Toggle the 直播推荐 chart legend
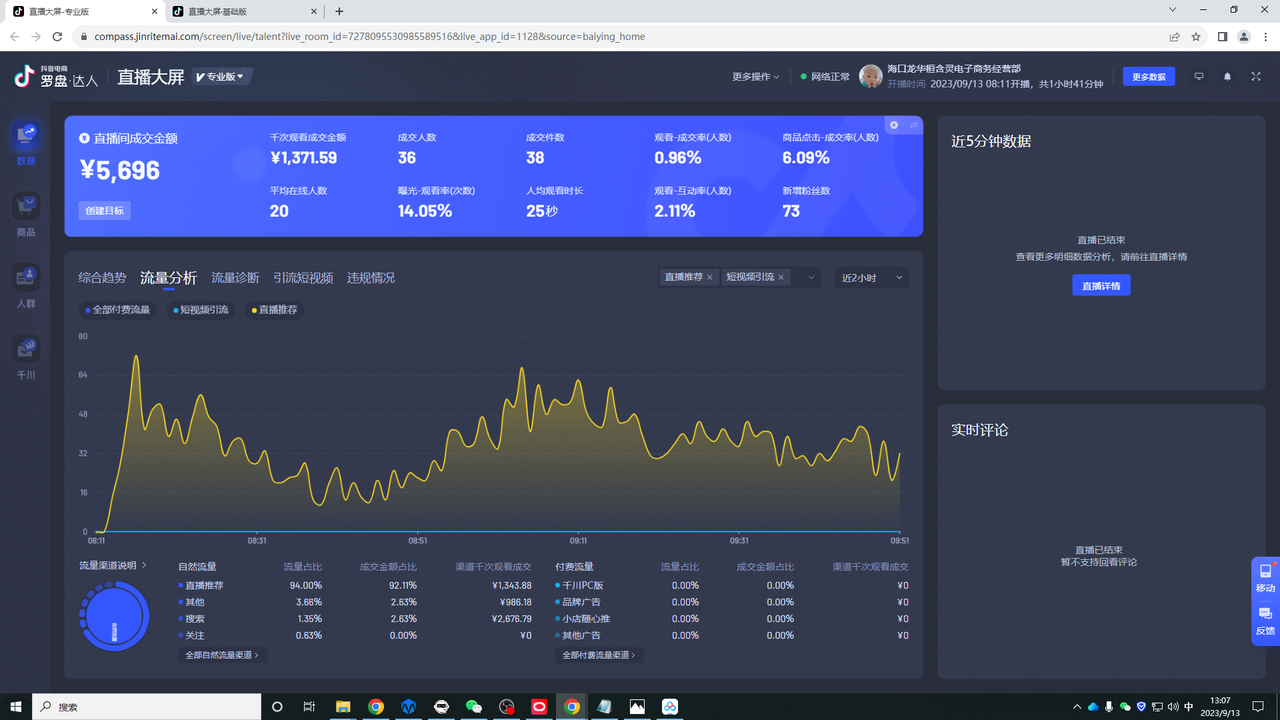The height and width of the screenshot is (720, 1280). [273, 310]
